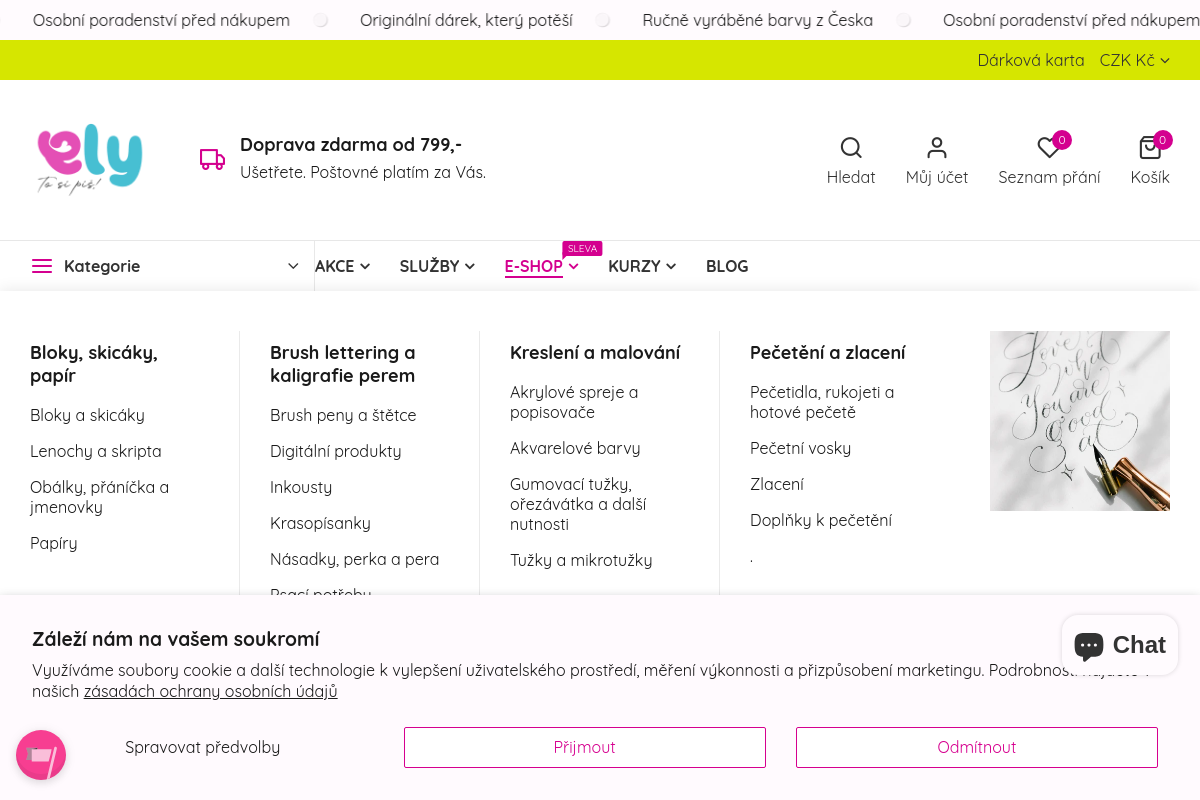Image resolution: width=1200 pixels, height=800 pixels.
Task: Open the wishlist heart icon
Action: (1048, 148)
